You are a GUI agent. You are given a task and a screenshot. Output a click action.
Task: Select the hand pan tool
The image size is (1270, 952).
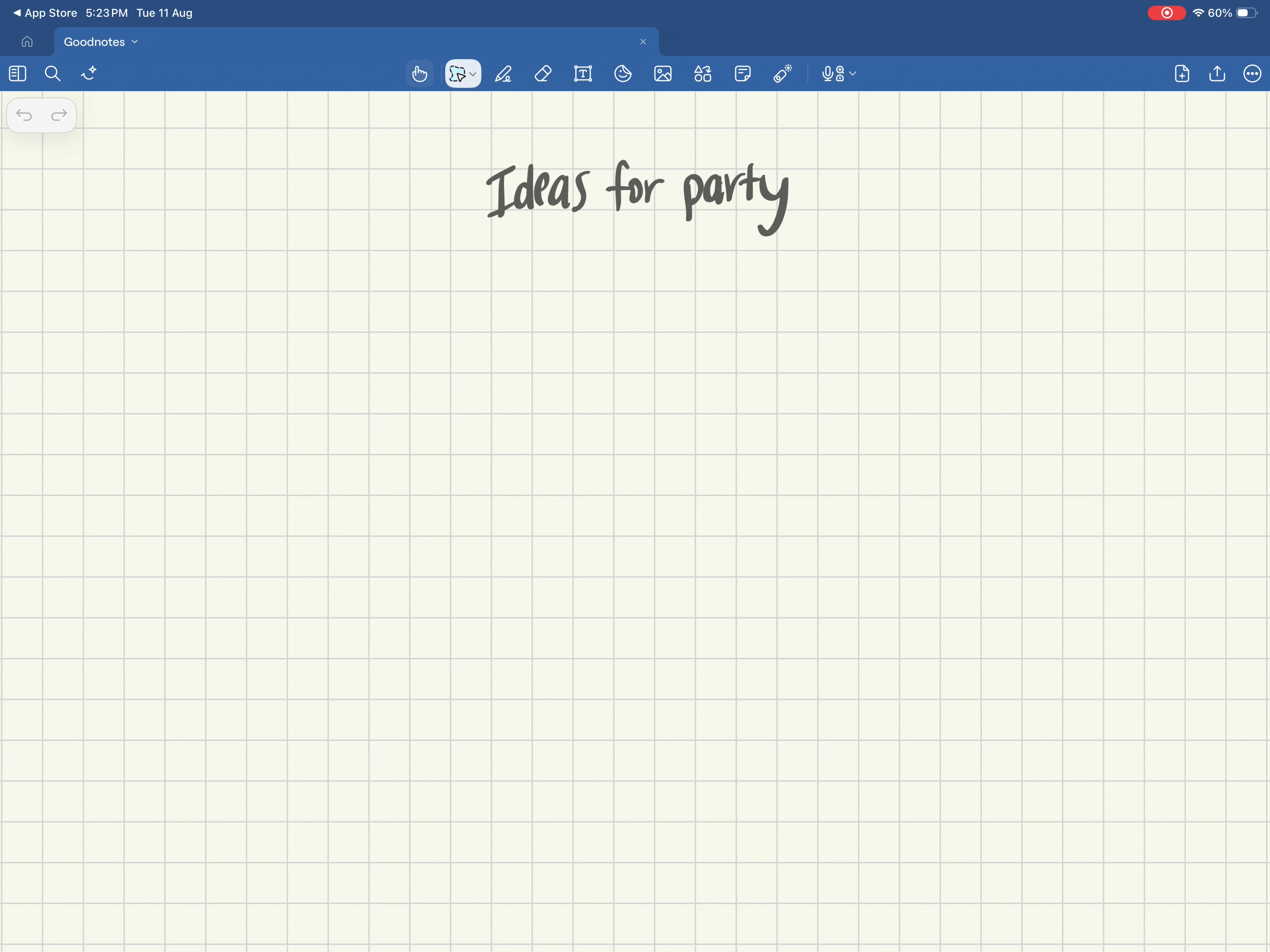[x=420, y=73]
